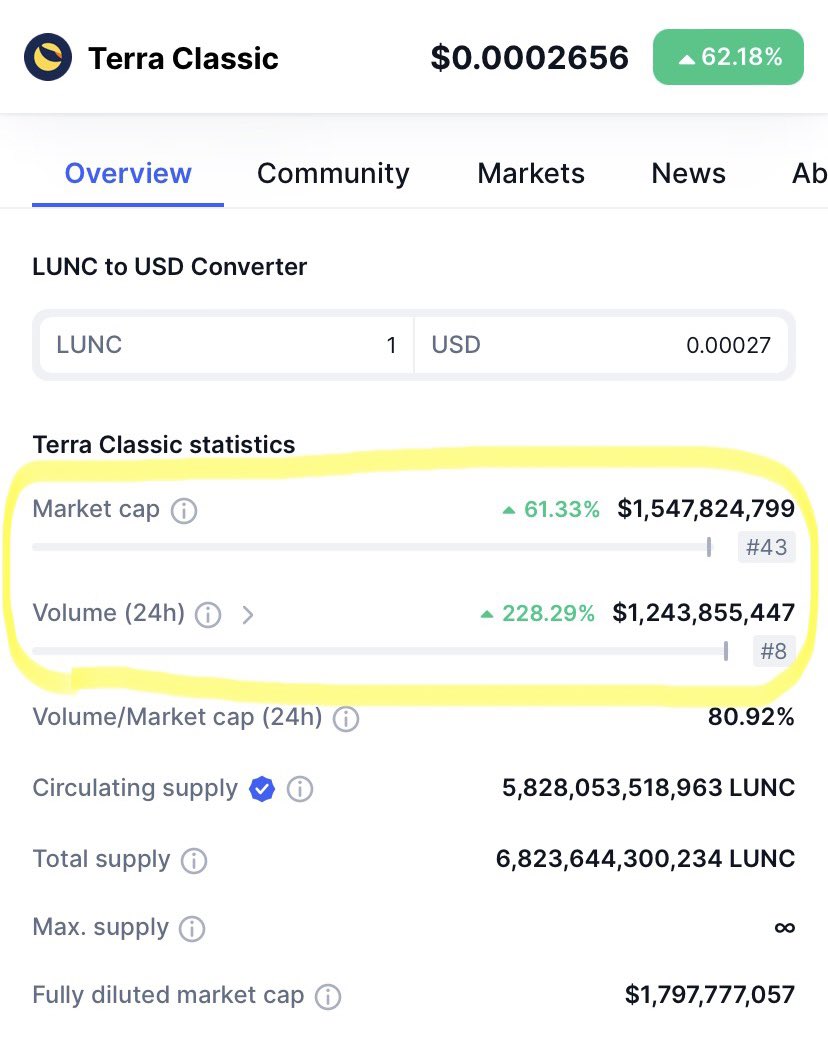The width and height of the screenshot is (828, 1048).
Task: Go to the News tab
Action: (688, 174)
